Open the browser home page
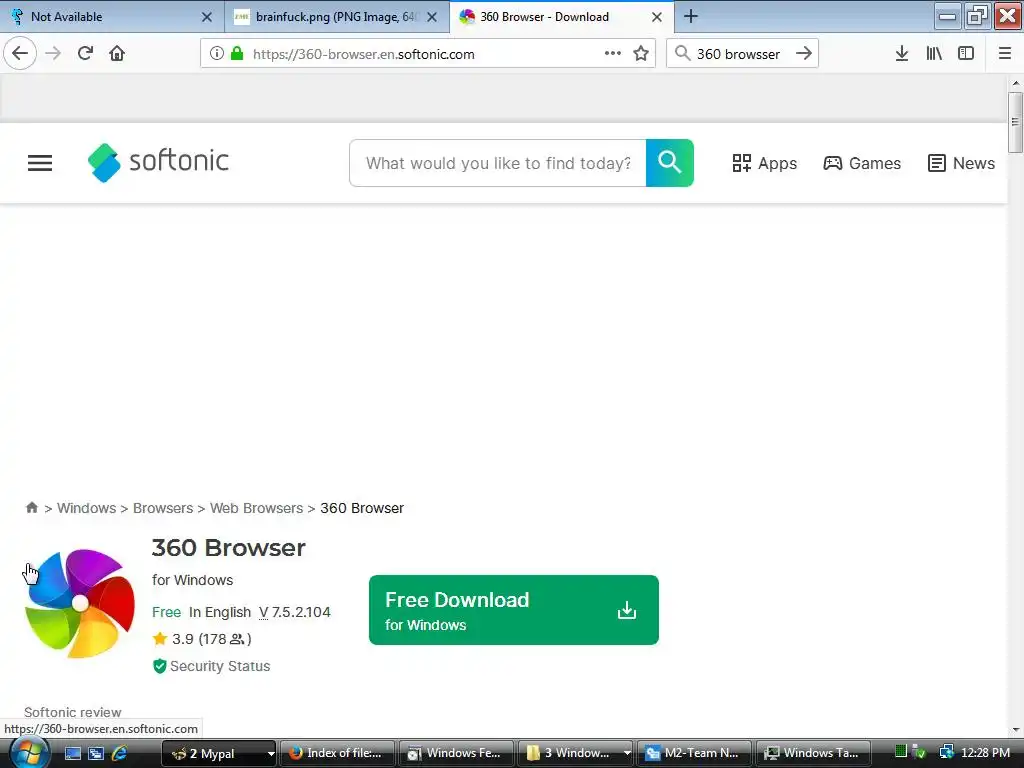The height and width of the screenshot is (768, 1024). [x=117, y=54]
